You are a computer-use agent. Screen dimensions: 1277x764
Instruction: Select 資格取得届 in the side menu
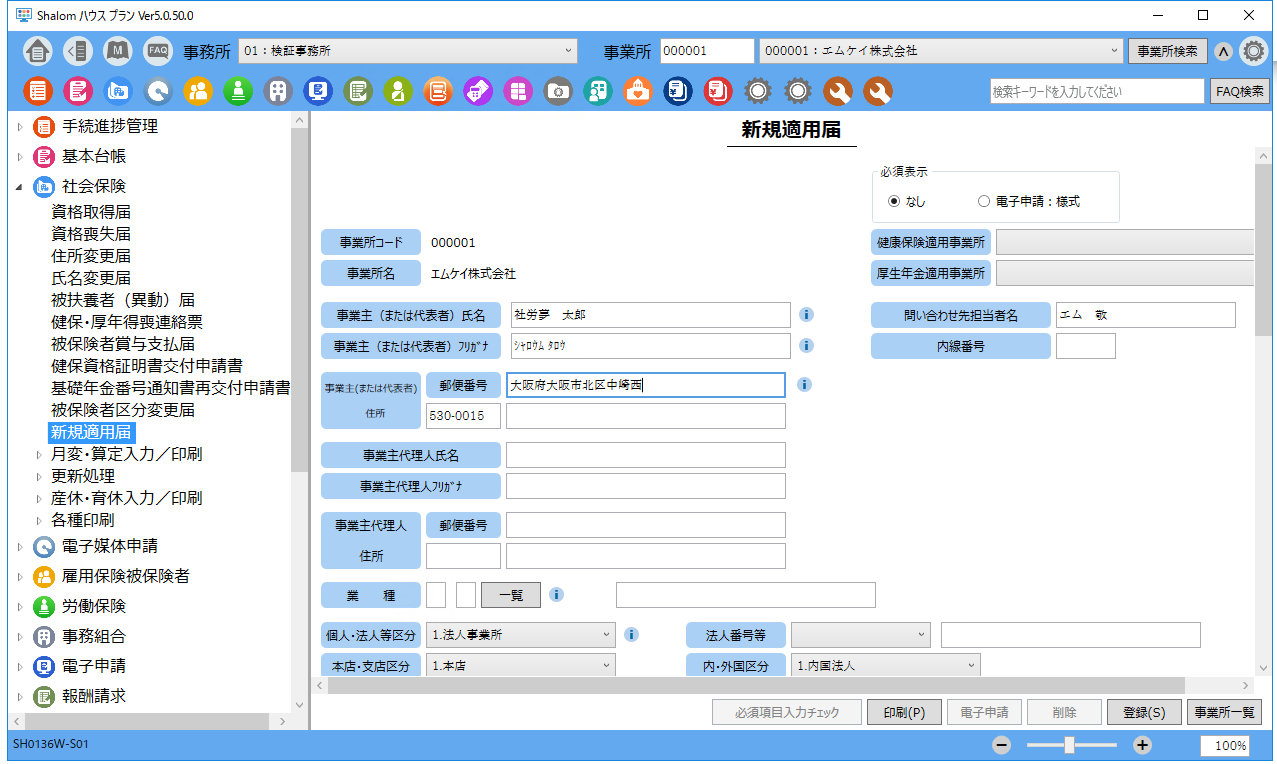(91, 212)
